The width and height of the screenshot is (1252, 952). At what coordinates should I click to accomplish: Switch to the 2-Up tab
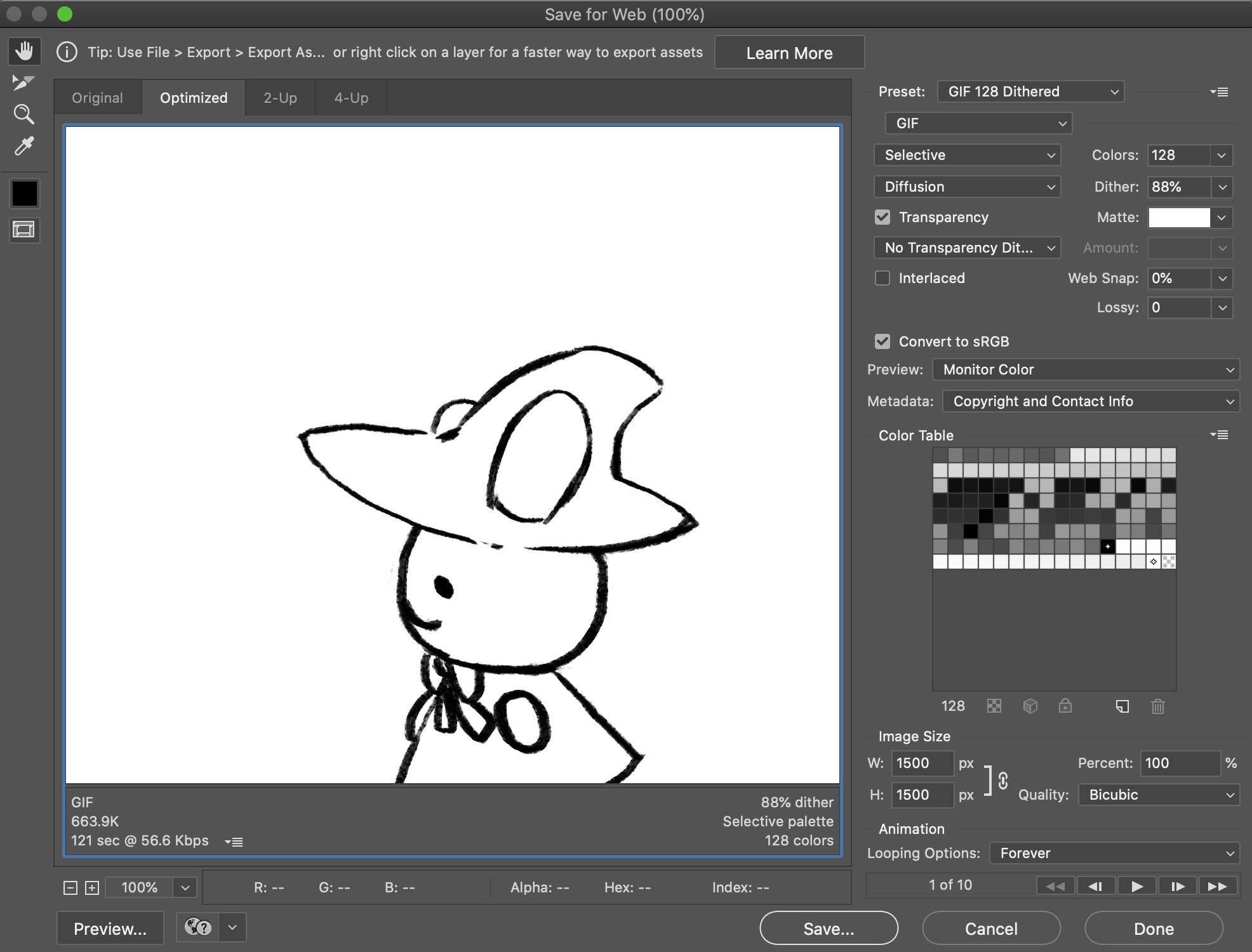(280, 97)
